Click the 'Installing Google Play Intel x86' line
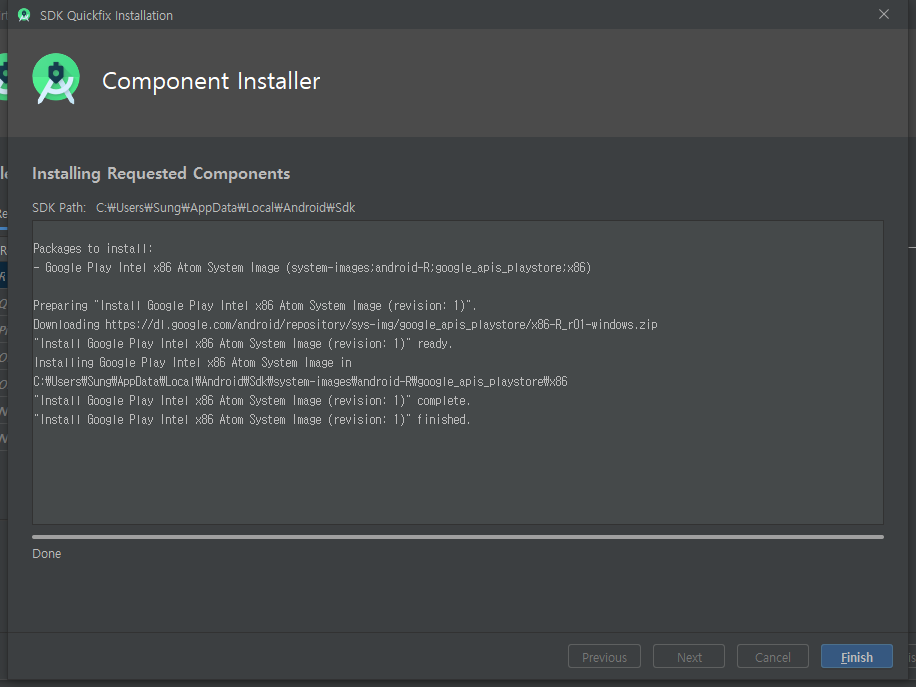916x687 pixels. point(193,362)
